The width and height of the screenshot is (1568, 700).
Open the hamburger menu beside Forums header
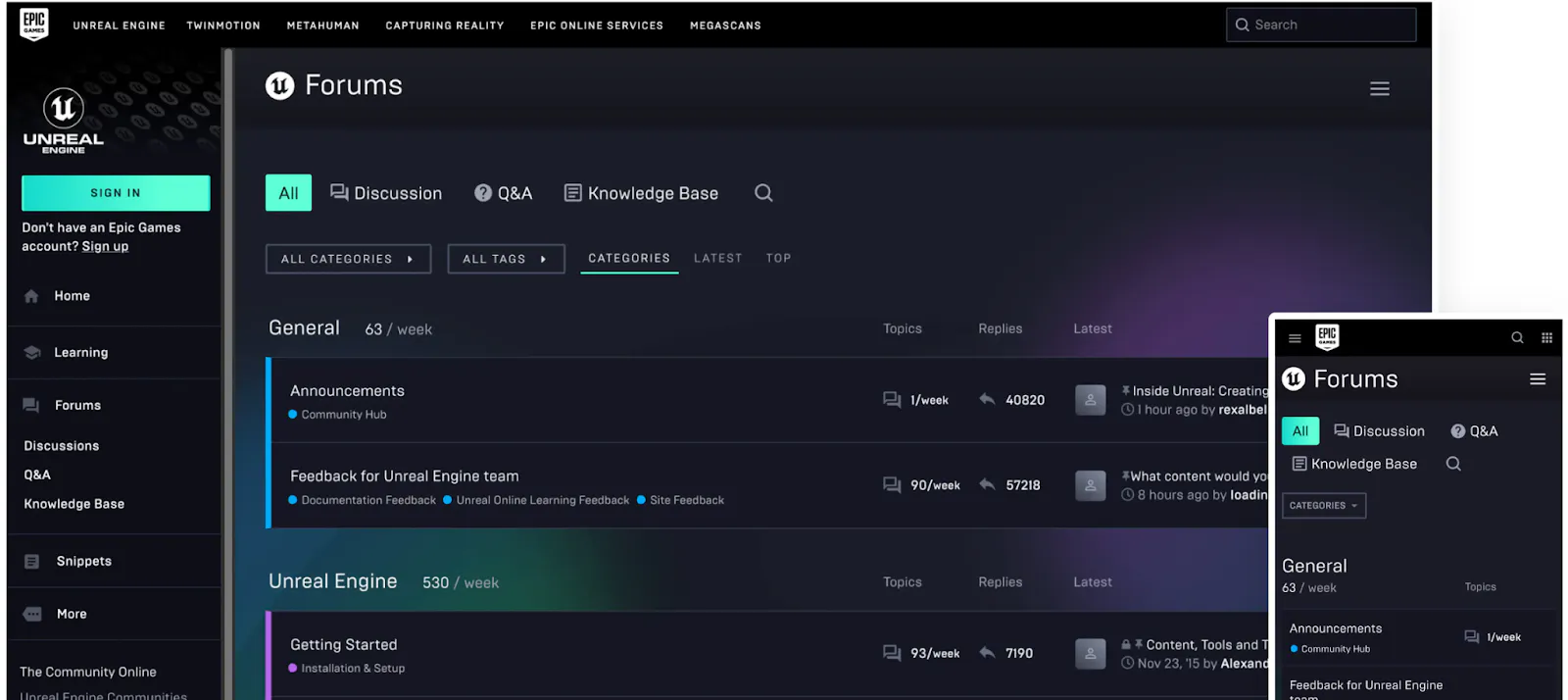click(1379, 89)
